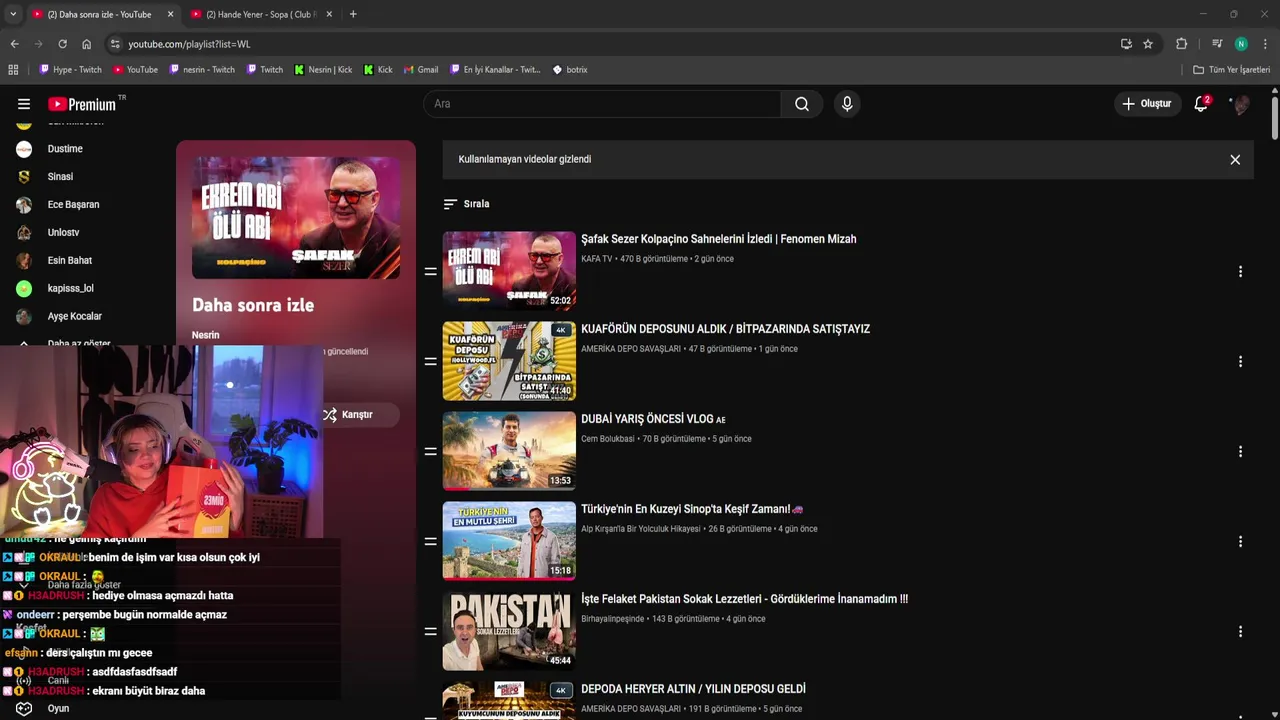
Task: Open the notifications bell
Action: 1201,104
